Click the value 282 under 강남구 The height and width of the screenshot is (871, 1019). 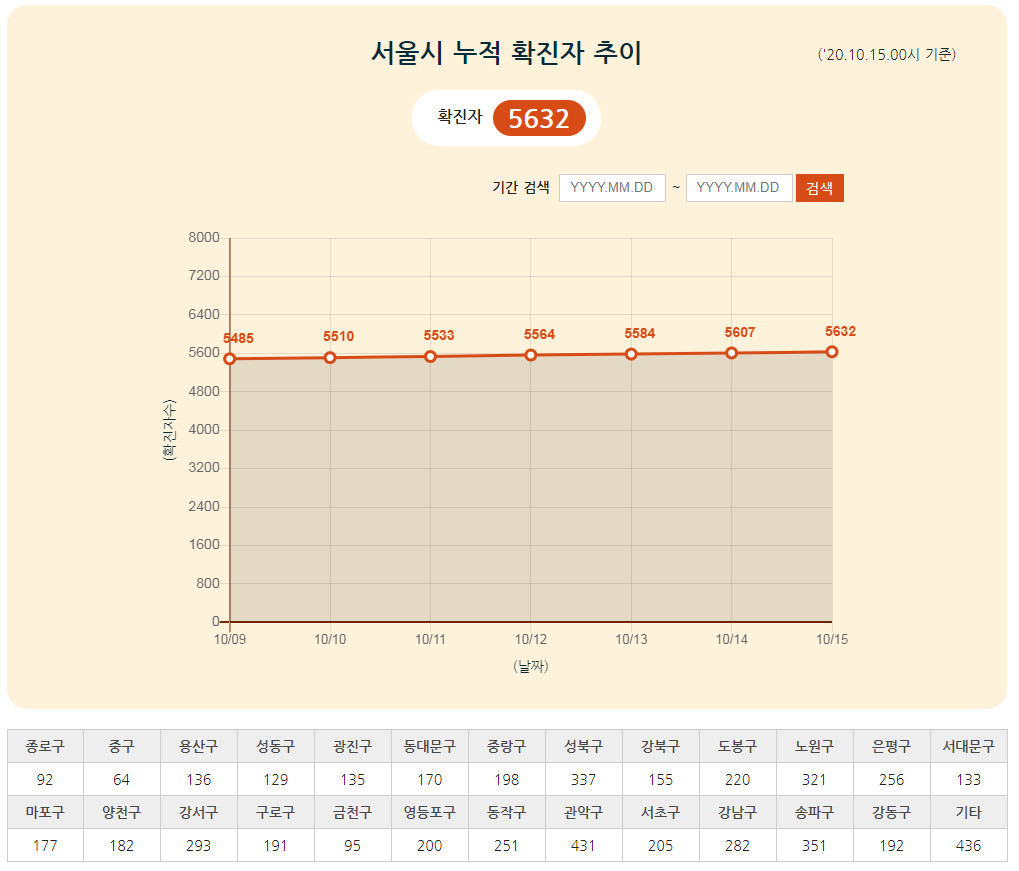tap(738, 846)
